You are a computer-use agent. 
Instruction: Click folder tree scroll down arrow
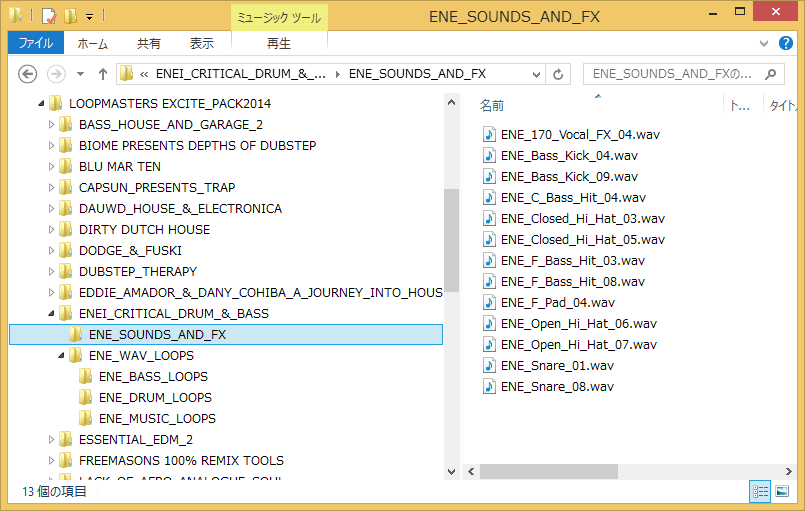click(x=451, y=471)
